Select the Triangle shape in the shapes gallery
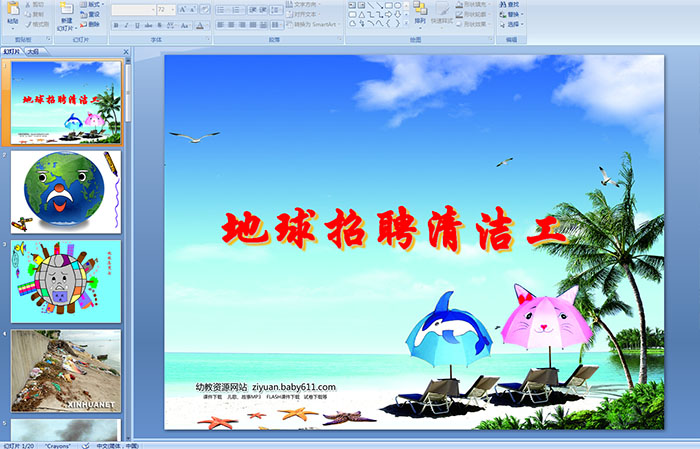700x449 pixels. 361,14
